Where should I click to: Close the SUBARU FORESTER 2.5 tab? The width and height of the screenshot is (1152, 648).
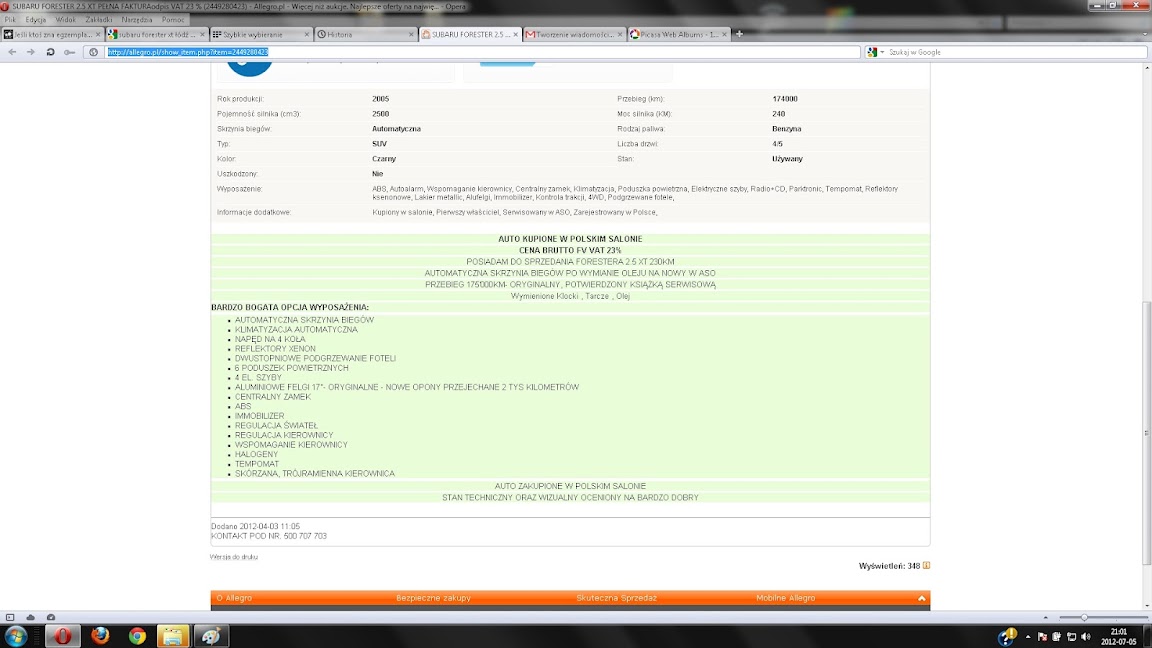click(x=515, y=35)
